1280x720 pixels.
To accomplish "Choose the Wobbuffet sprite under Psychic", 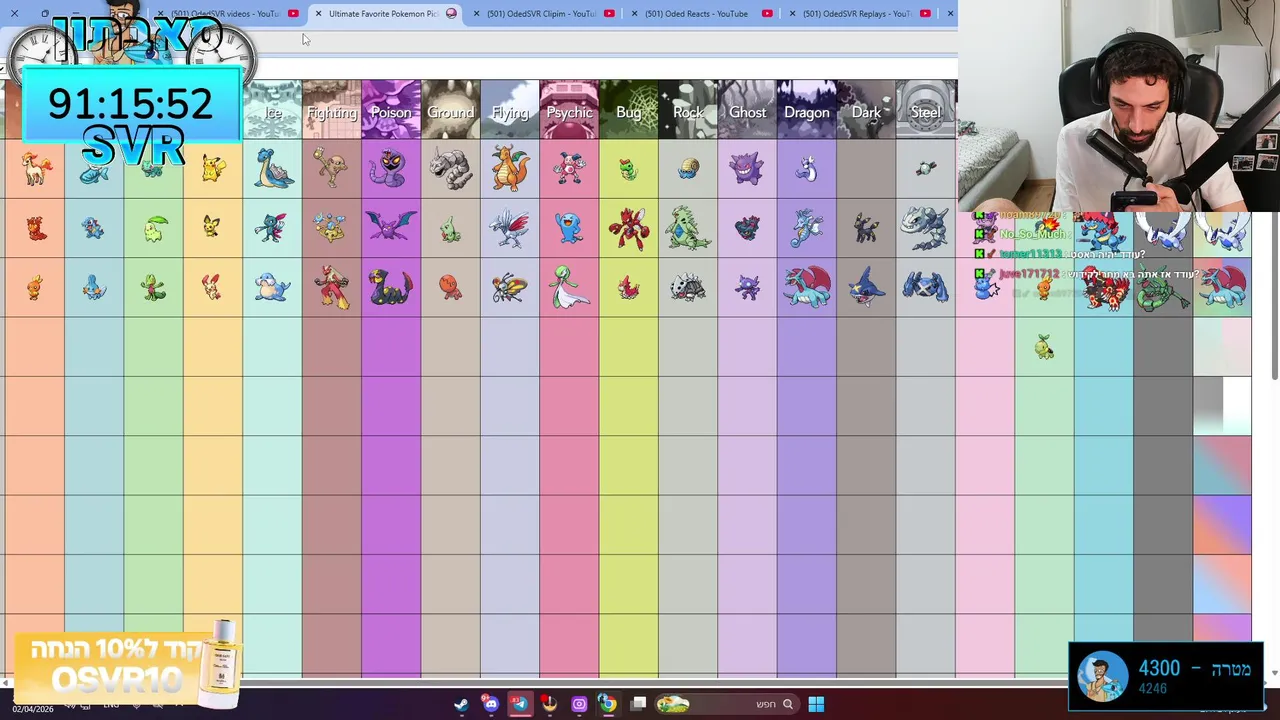I will tap(569, 229).
